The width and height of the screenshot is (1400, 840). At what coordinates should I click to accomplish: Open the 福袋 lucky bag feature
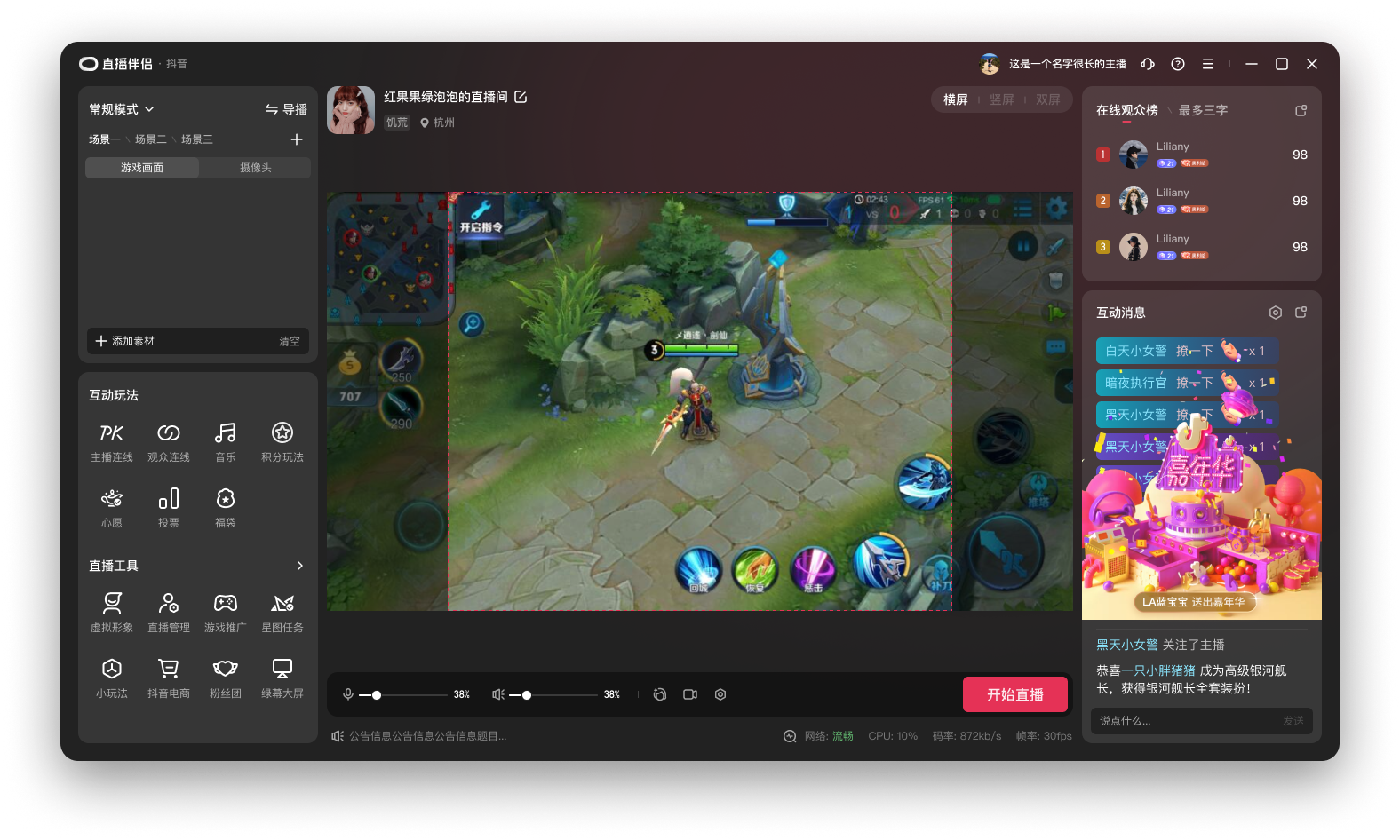pos(226,508)
